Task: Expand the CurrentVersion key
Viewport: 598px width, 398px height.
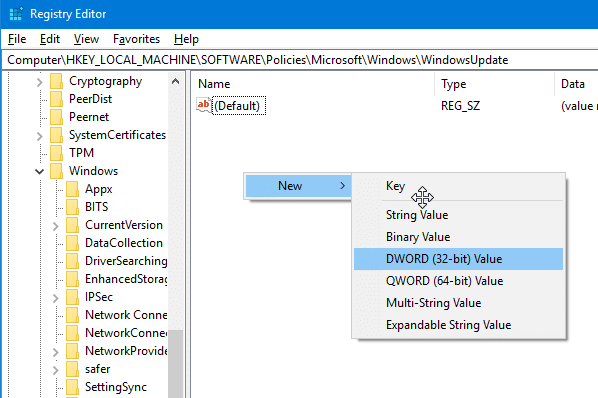Action: (x=56, y=226)
